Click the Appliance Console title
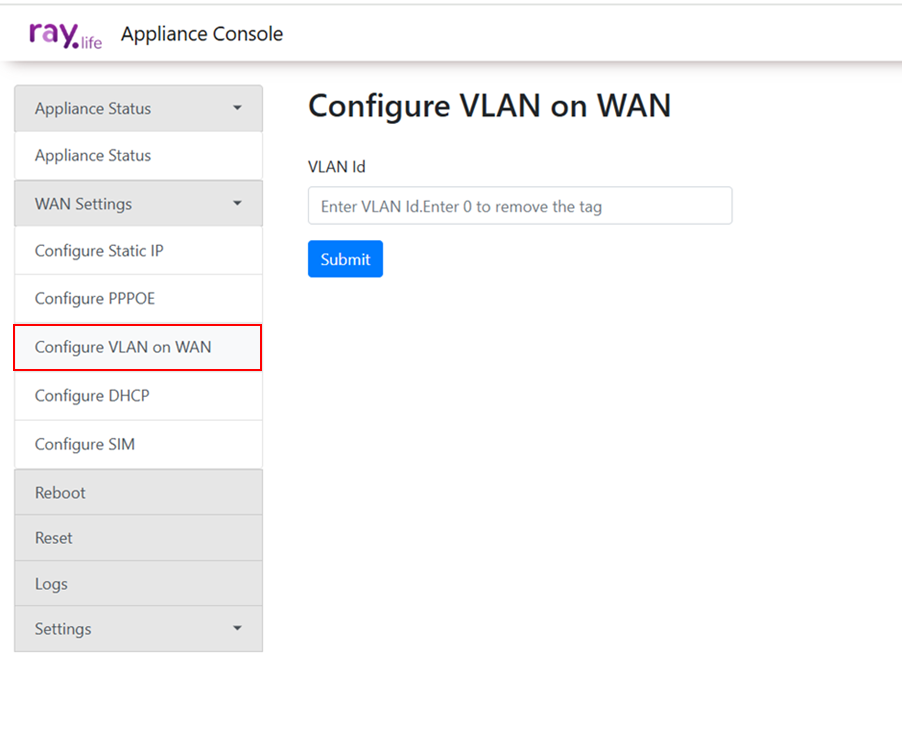This screenshot has width=903, height=729. tap(202, 34)
